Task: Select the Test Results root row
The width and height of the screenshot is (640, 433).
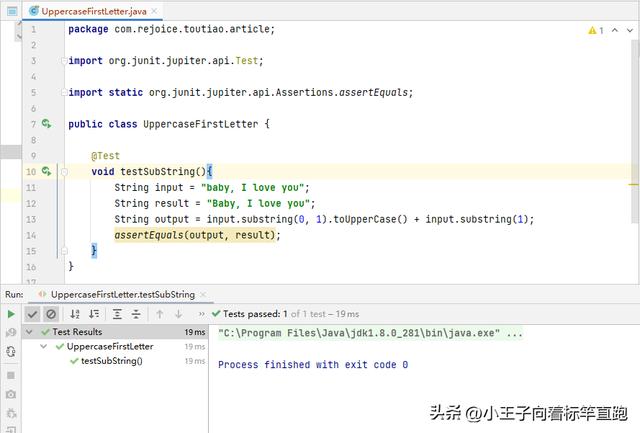Action: click(115, 332)
